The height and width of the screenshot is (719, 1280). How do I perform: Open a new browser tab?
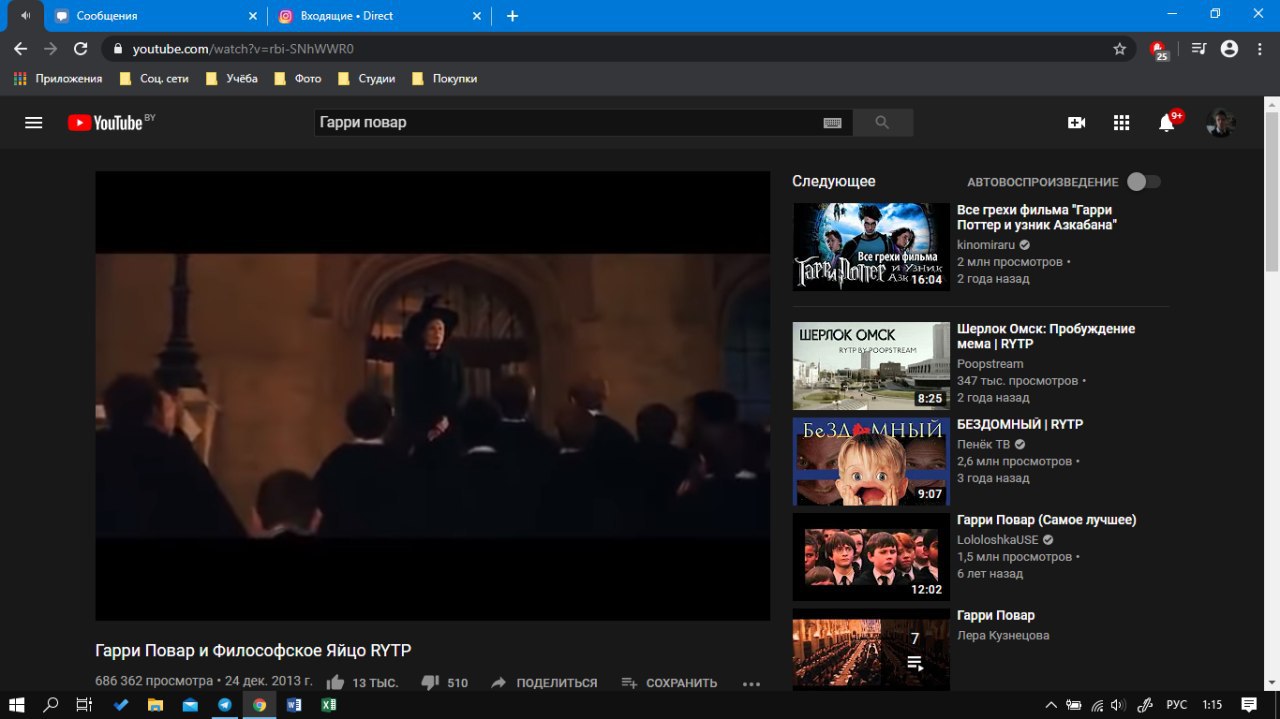click(x=512, y=16)
